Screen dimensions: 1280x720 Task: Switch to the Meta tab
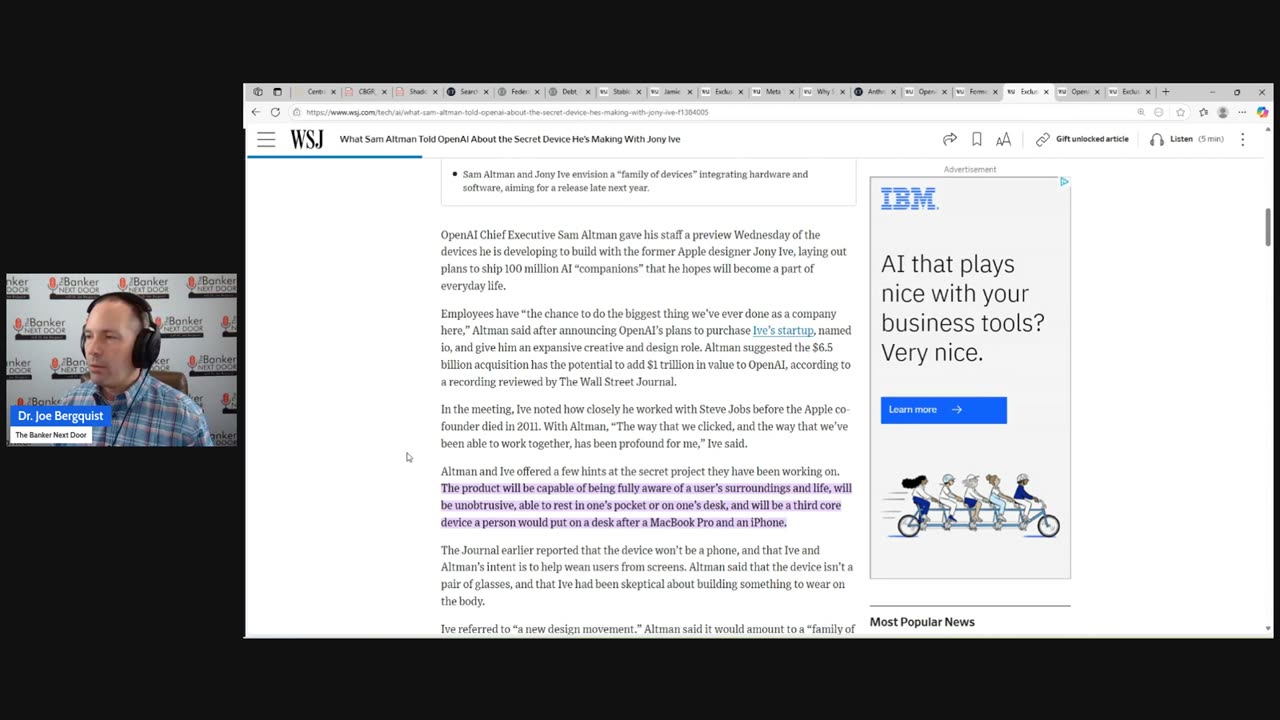[x=773, y=92]
